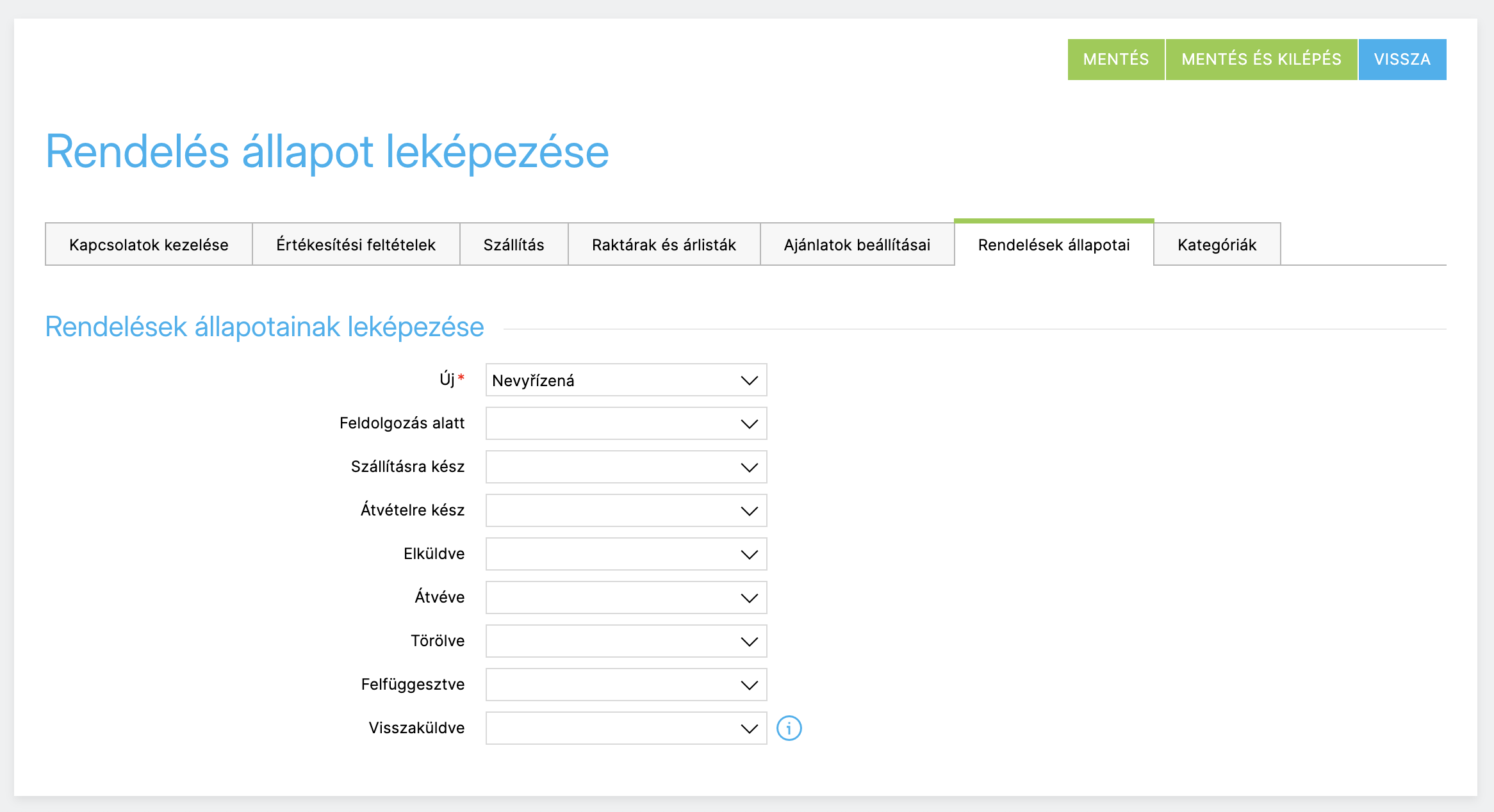This screenshot has width=1494, height=812.
Task: Expand the Átvételre kész dropdown
Action: (626, 511)
